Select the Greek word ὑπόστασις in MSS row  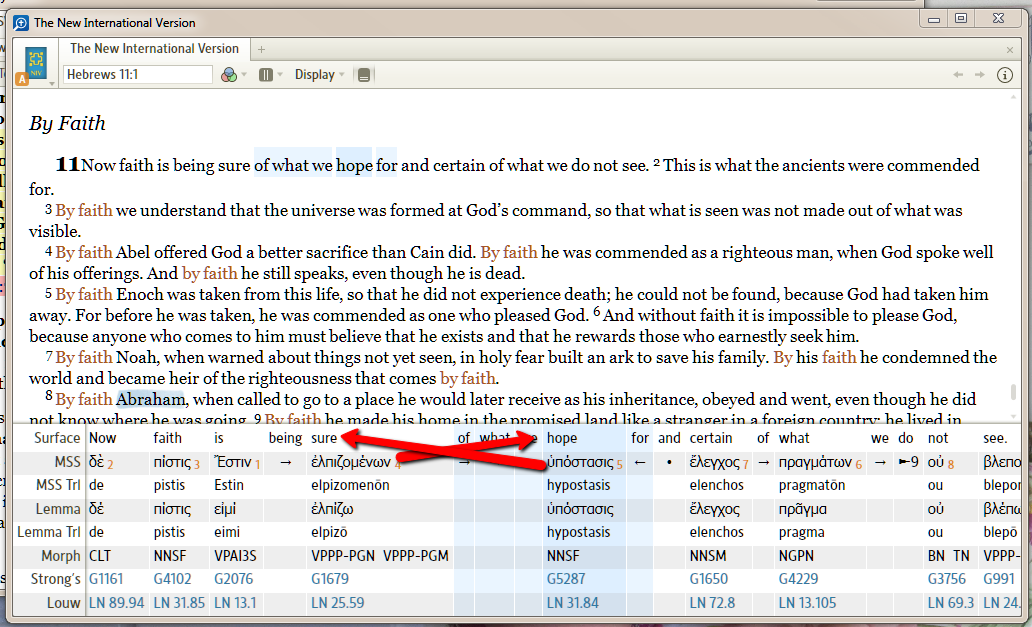tap(580, 463)
